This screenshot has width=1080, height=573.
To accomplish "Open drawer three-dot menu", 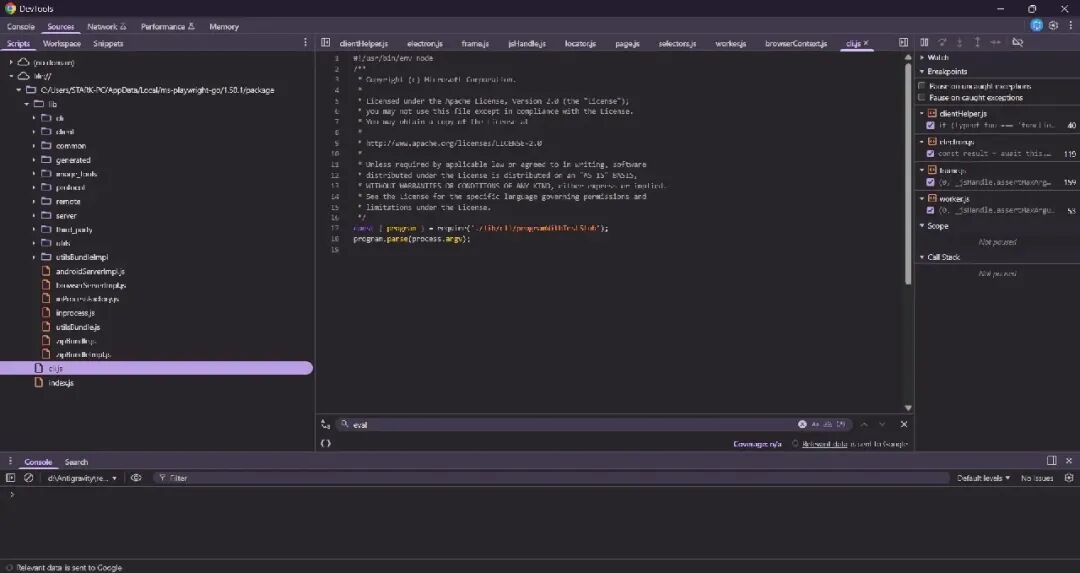I will tap(10, 461).
